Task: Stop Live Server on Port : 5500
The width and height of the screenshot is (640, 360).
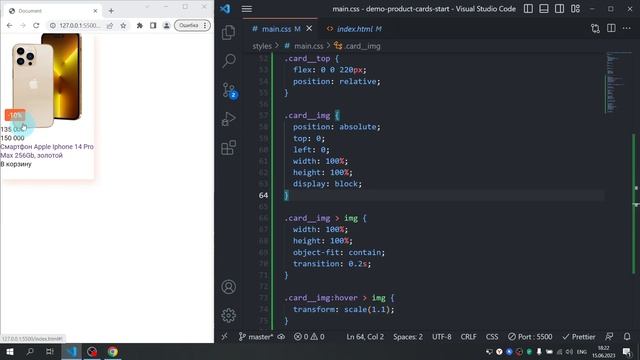Action: 530,337
